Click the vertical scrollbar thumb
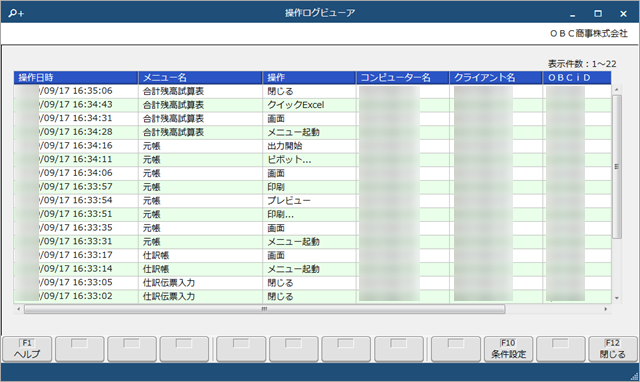 tap(617, 167)
